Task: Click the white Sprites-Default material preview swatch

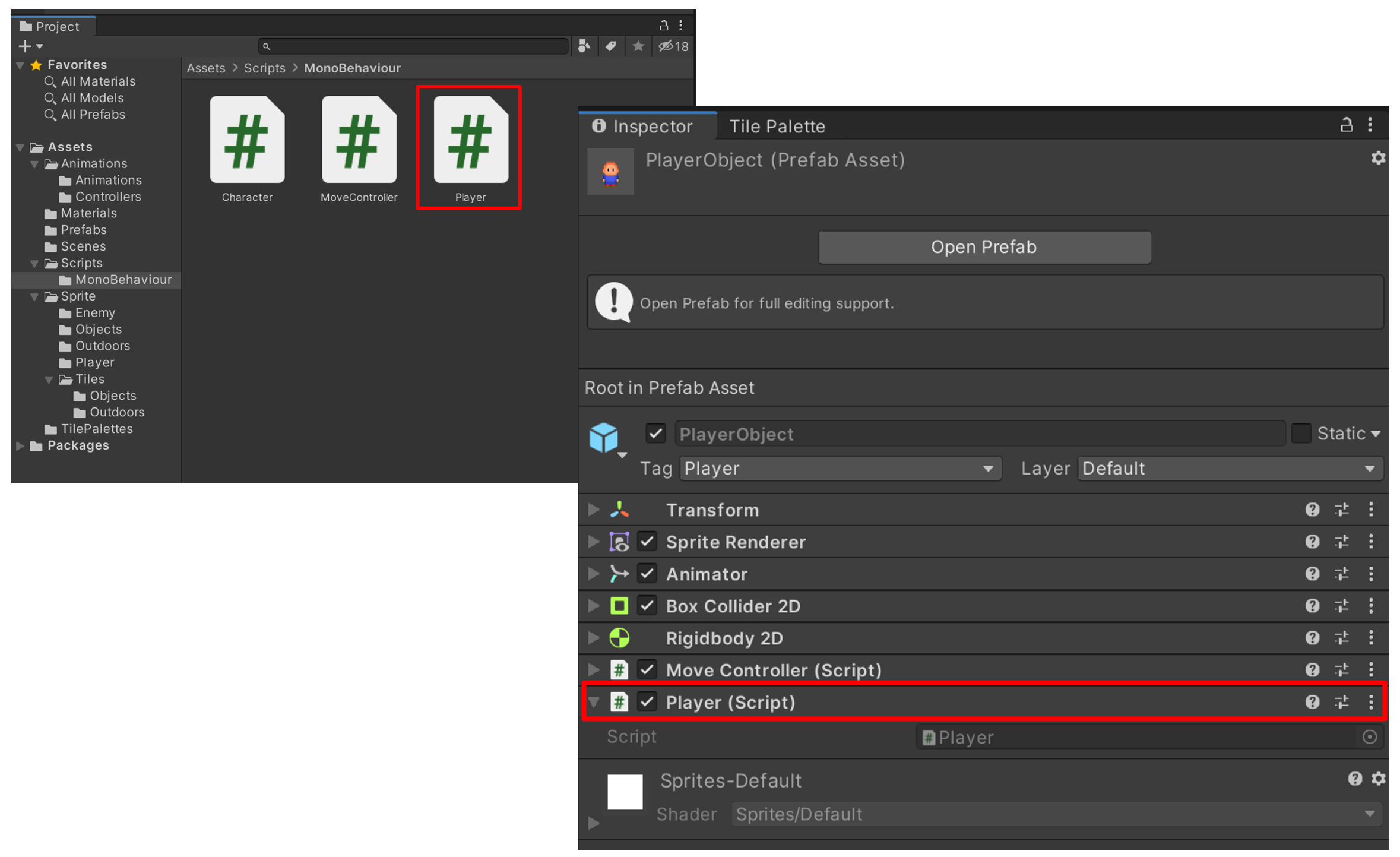Action: pos(625,792)
